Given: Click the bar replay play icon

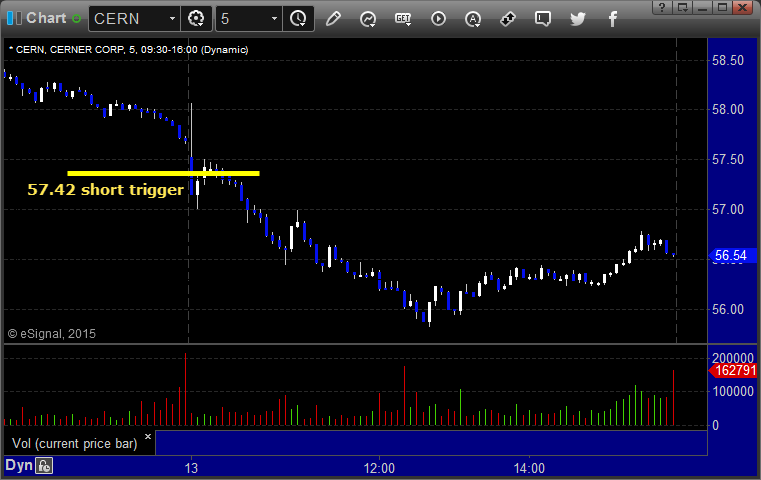Looking at the screenshot, I should click(x=438, y=19).
